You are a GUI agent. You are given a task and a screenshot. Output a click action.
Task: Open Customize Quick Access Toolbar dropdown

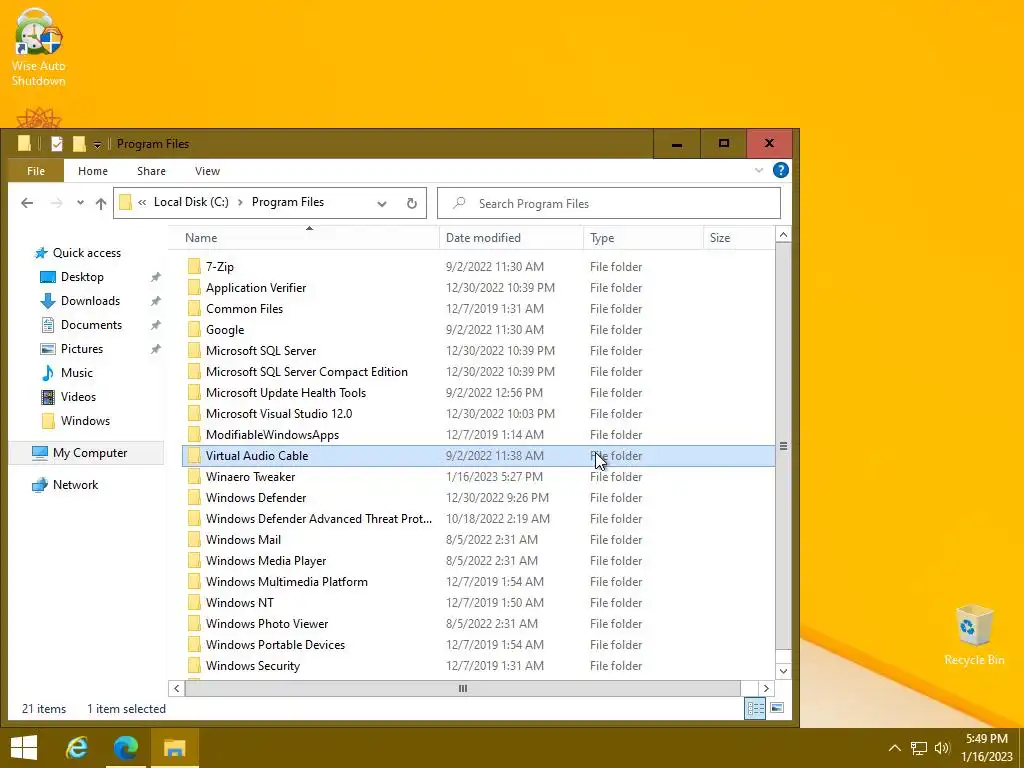click(x=97, y=144)
